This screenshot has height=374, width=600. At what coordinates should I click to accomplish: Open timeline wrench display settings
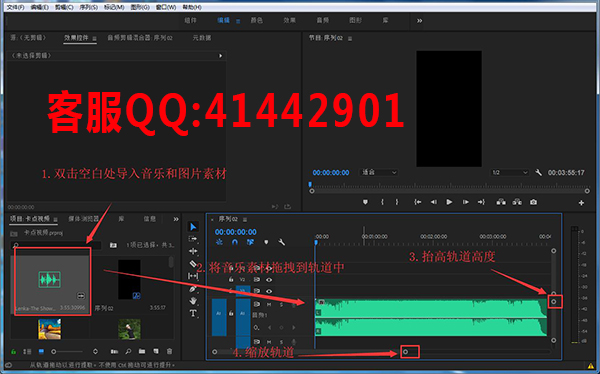tap(282, 242)
